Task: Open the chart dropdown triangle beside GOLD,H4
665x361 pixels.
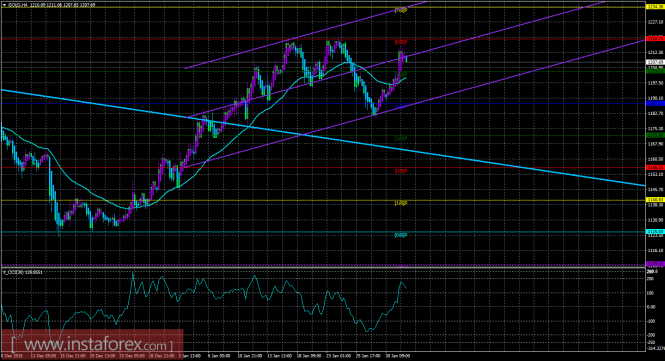Action: (4, 5)
